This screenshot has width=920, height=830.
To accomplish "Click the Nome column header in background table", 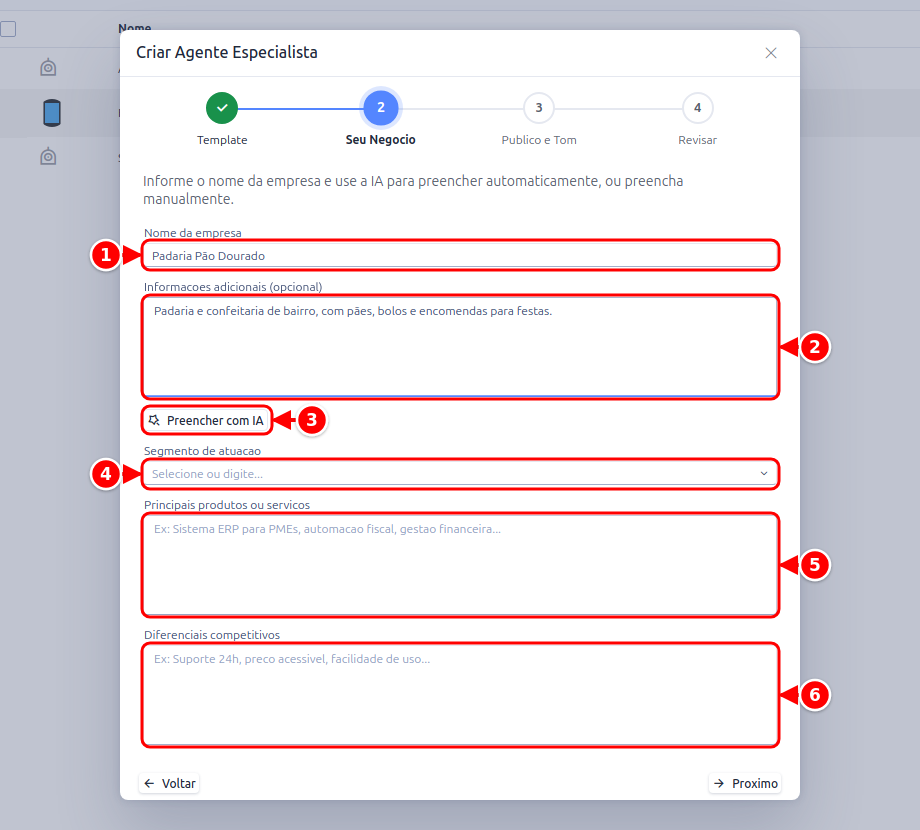I will [x=134, y=28].
